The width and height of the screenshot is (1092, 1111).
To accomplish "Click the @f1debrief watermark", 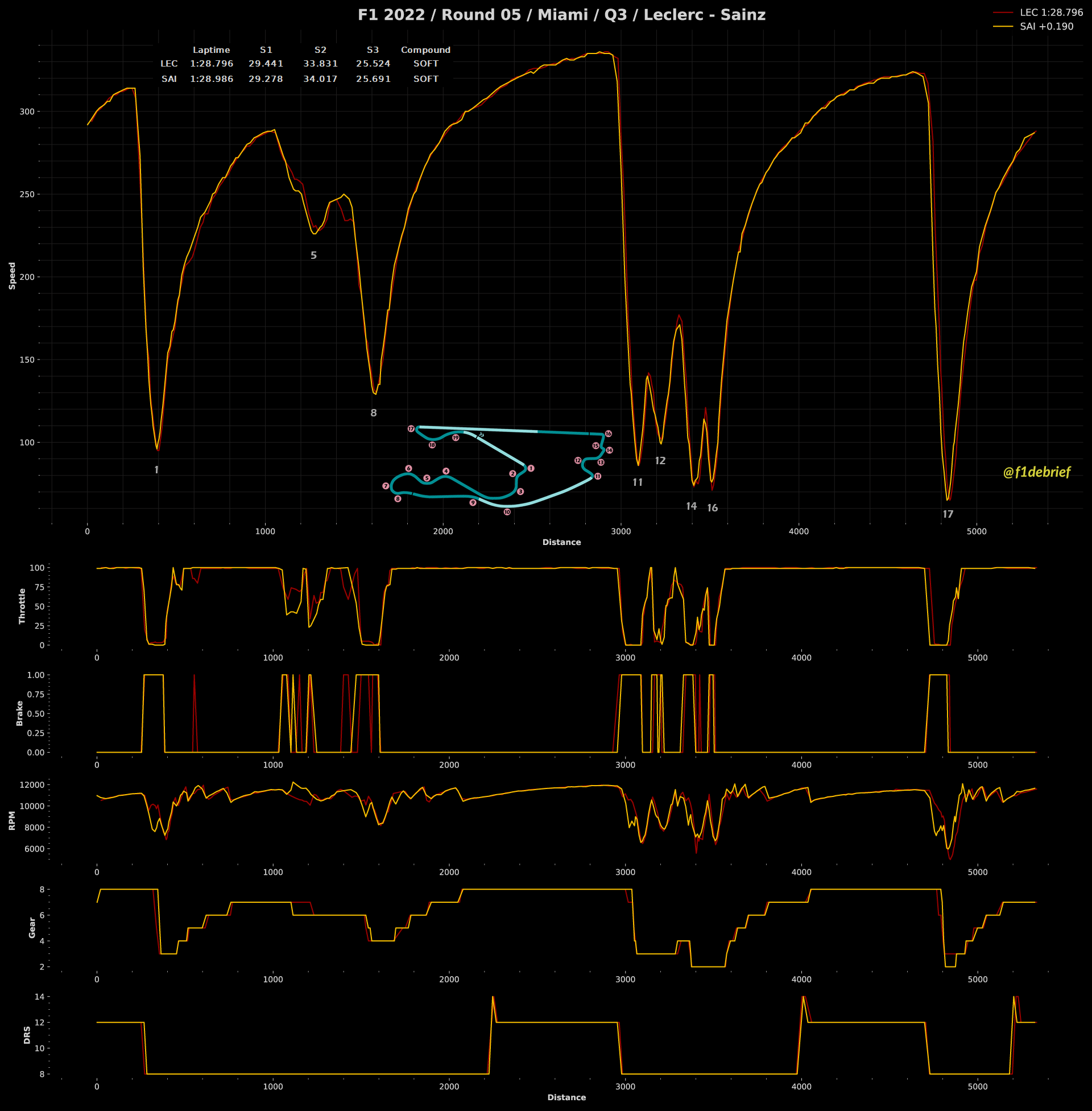I will (1036, 472).
